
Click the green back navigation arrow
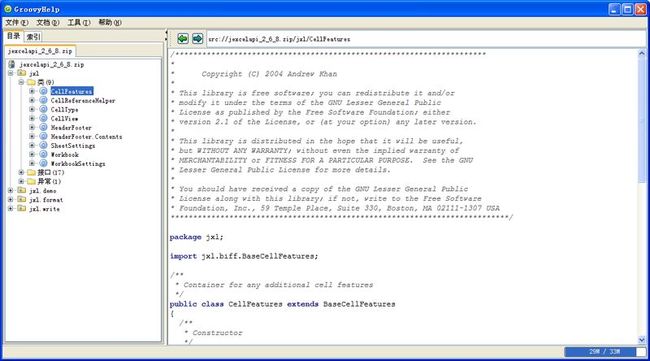click(183, 39)
